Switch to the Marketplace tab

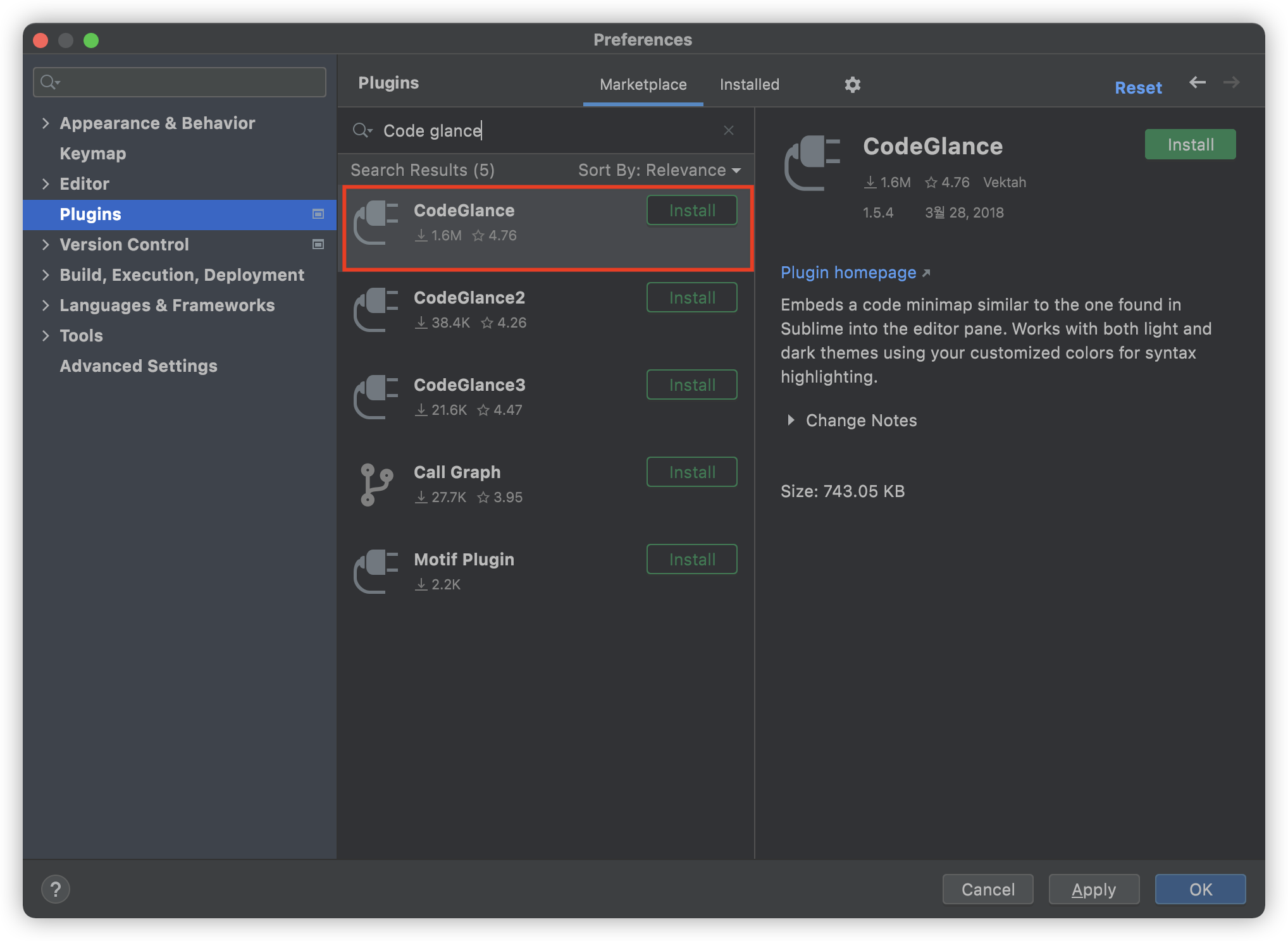(x=643, y=85)
